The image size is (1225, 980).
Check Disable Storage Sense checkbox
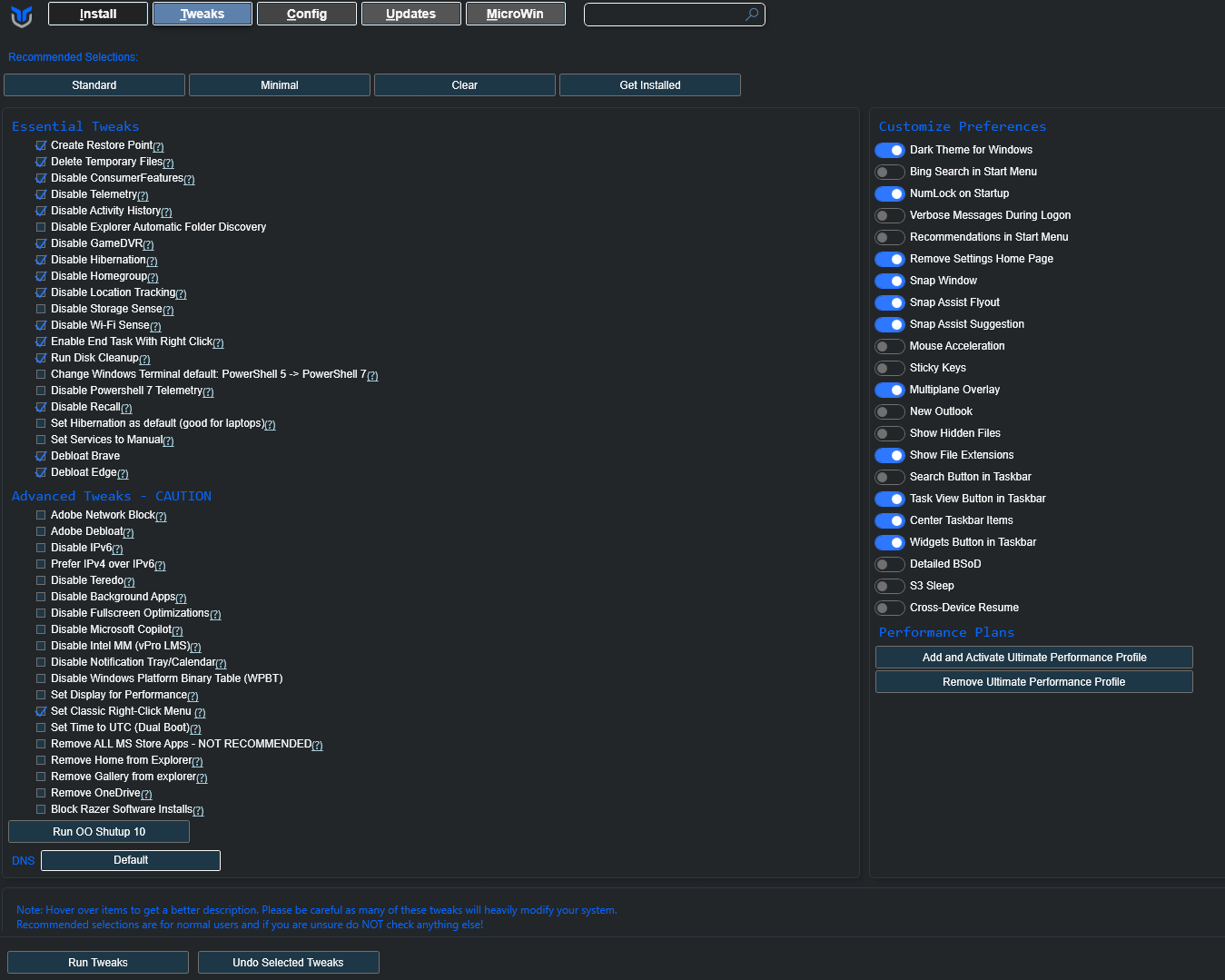41,309
